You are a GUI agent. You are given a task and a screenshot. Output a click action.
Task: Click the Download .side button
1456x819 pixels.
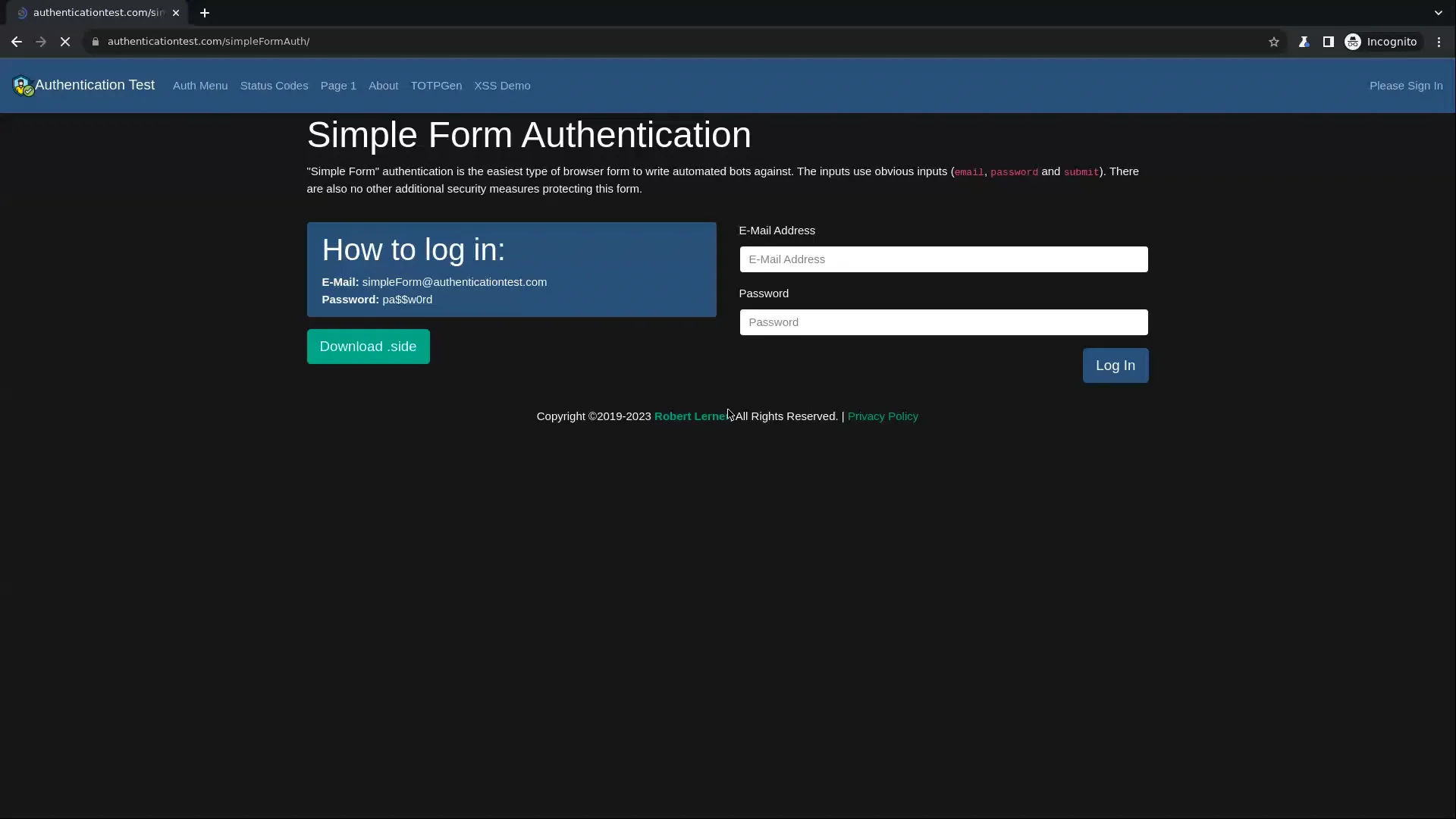[368, 347]
